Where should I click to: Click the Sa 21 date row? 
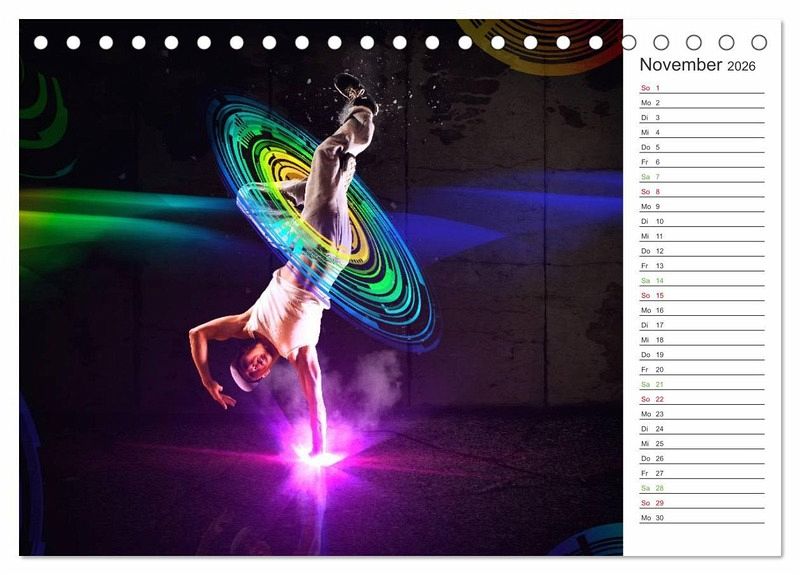(702, 384)
